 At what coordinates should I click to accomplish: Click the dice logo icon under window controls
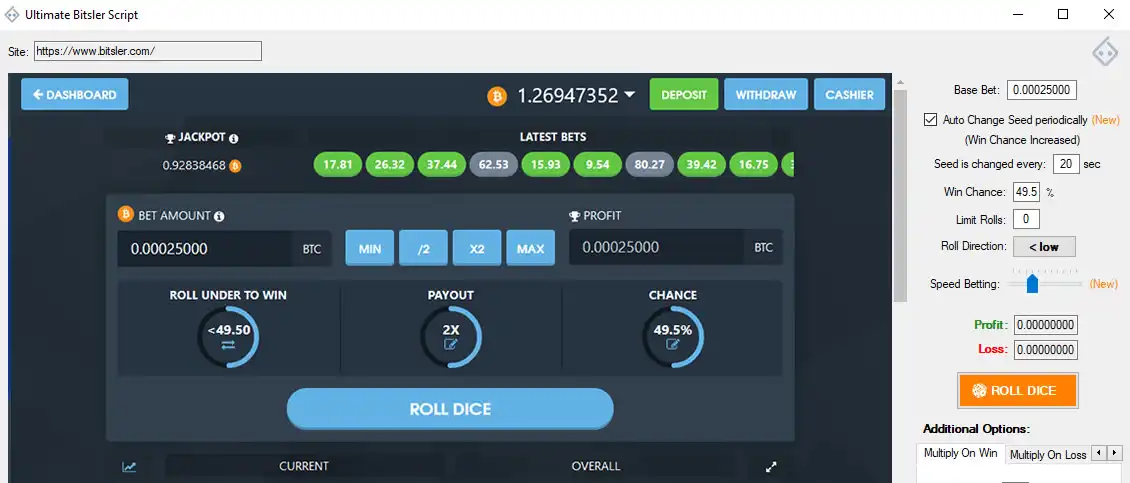point(1104,52)
